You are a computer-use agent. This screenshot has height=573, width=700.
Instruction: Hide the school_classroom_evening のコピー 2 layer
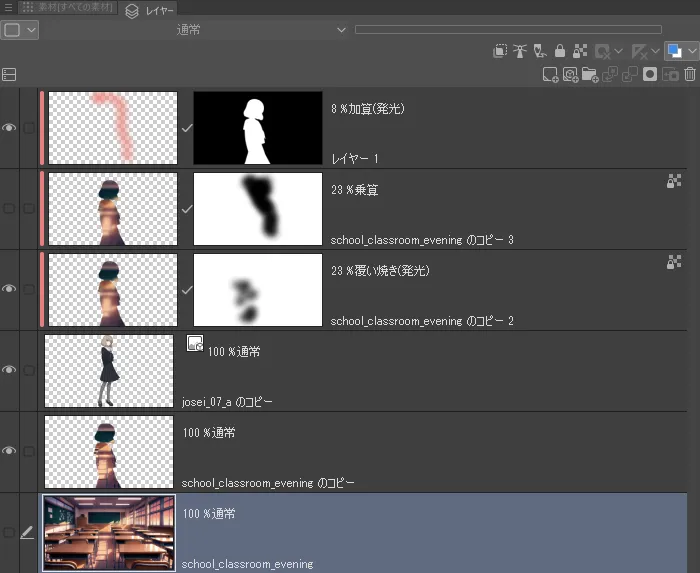(x=9, y=289)
